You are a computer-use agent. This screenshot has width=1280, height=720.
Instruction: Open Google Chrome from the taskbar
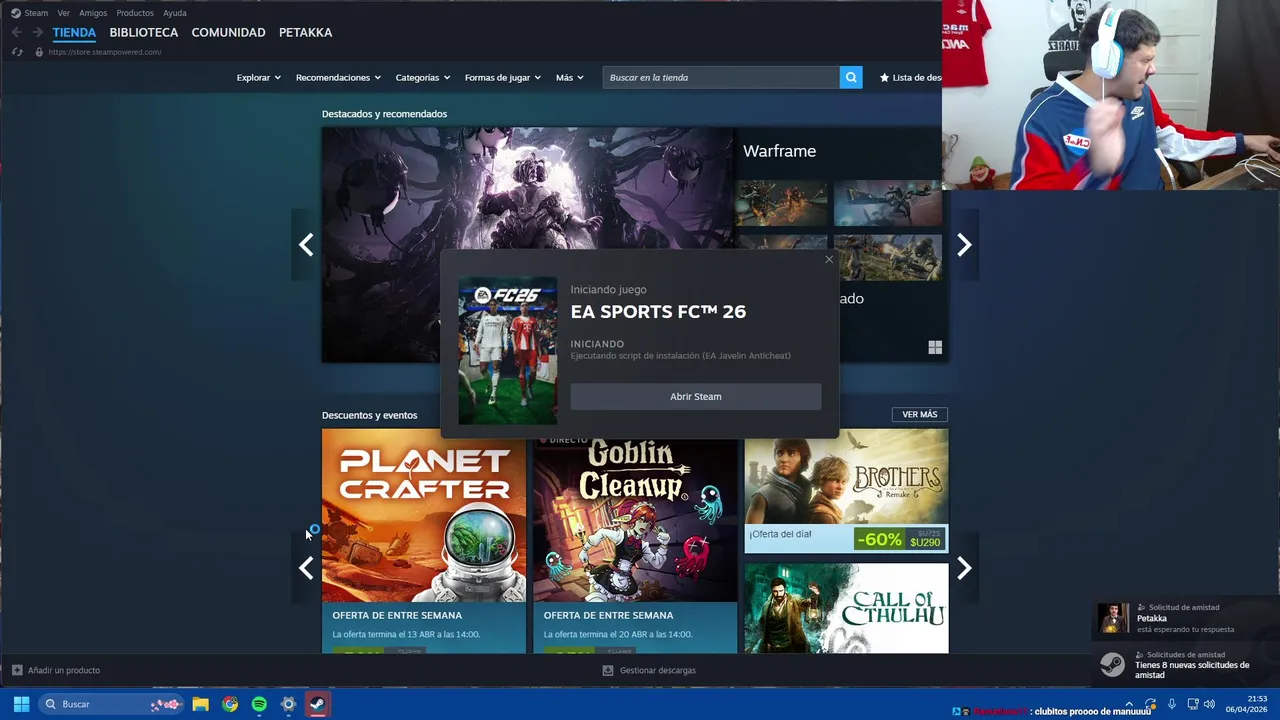[230, 704]
